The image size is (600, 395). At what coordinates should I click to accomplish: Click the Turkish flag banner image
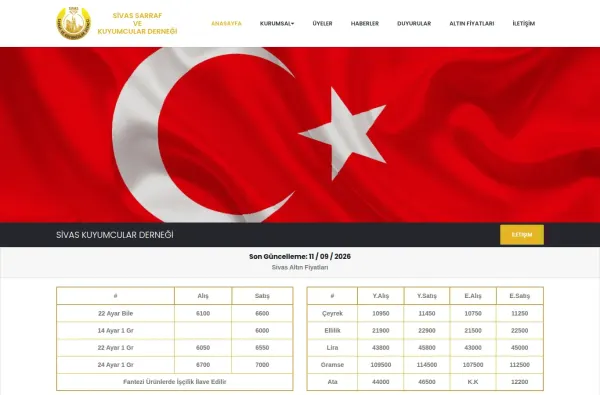[300, 135]
